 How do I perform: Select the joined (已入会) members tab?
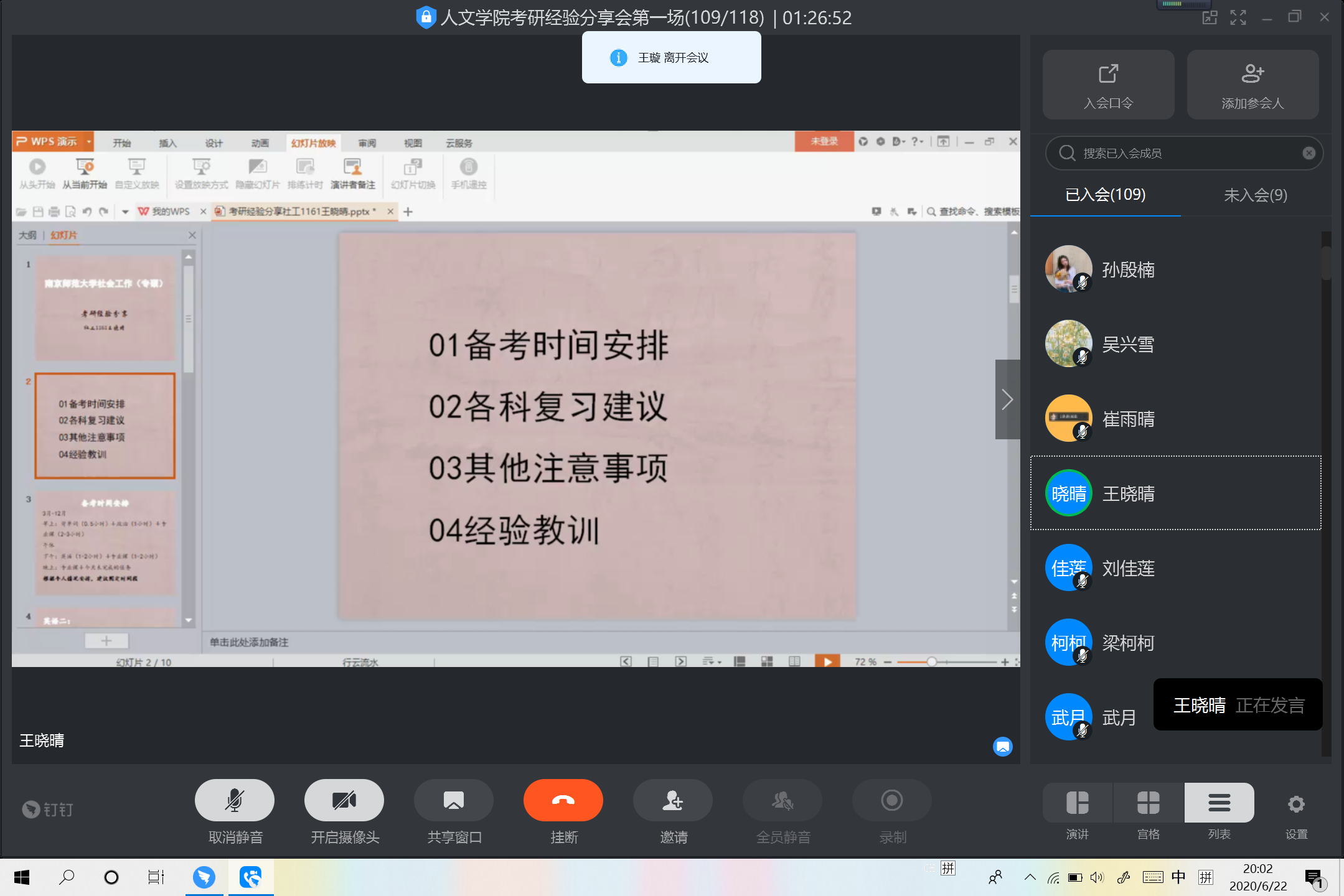point(1105,195)
